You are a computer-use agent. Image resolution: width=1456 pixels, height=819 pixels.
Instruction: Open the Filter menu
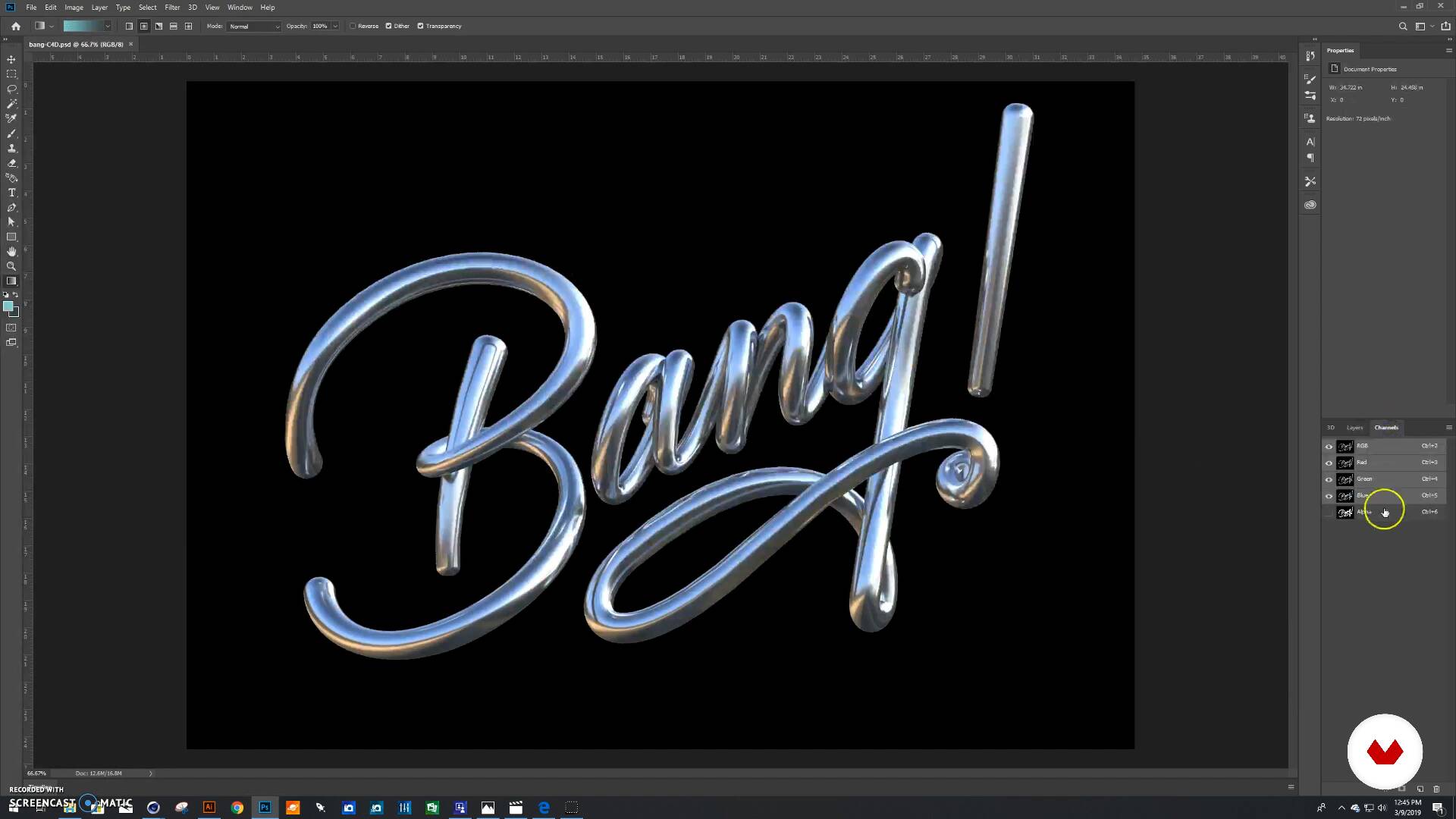pyautogui.click(x=172, y=8)
